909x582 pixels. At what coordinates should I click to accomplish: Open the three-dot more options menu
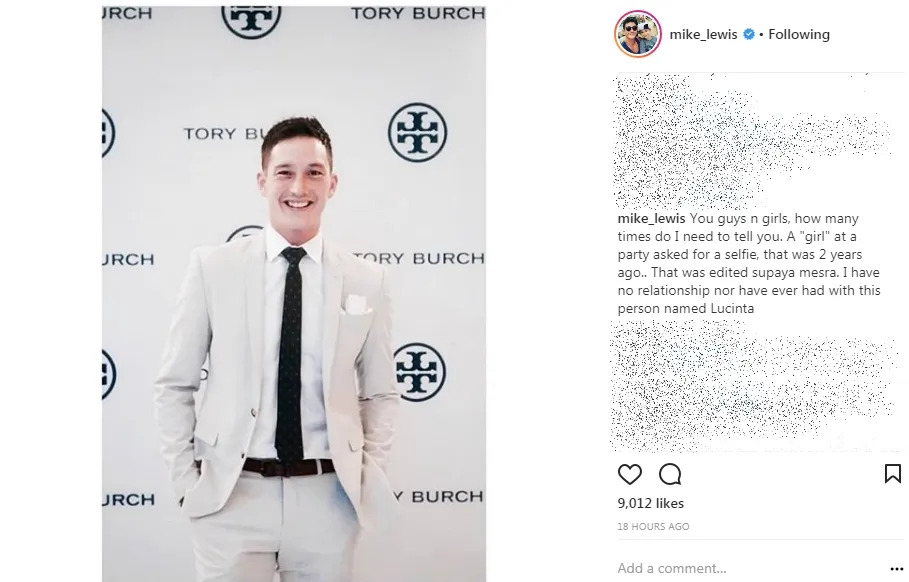[896, 569]
